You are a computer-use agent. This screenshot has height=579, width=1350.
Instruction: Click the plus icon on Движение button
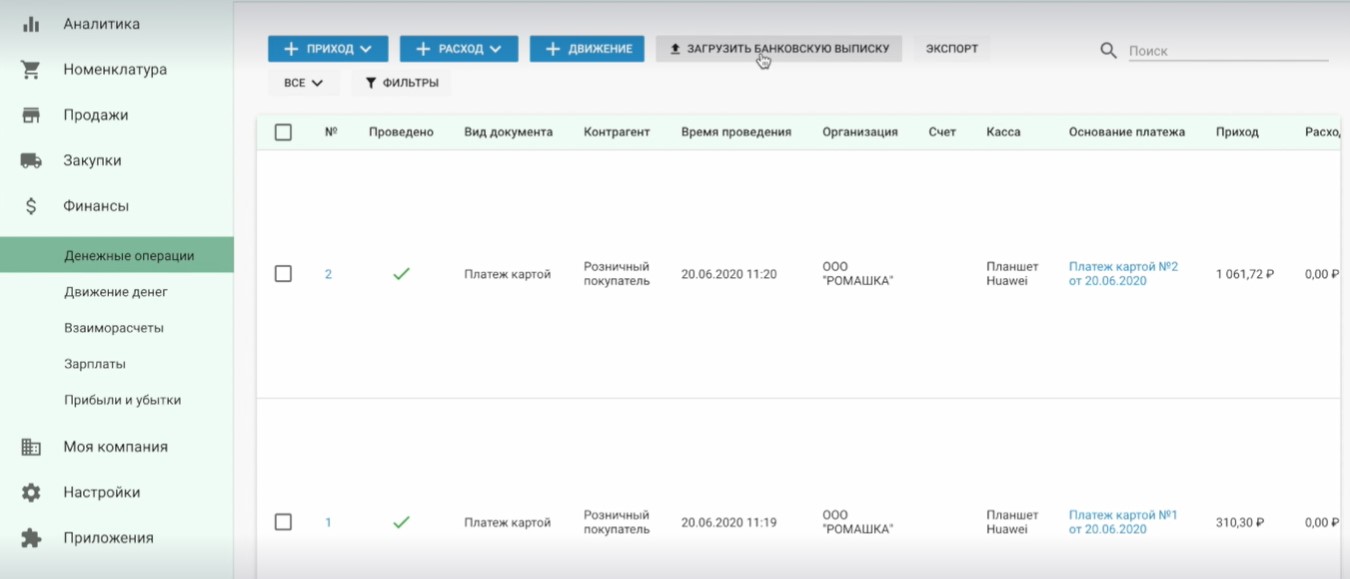(552, 48)
